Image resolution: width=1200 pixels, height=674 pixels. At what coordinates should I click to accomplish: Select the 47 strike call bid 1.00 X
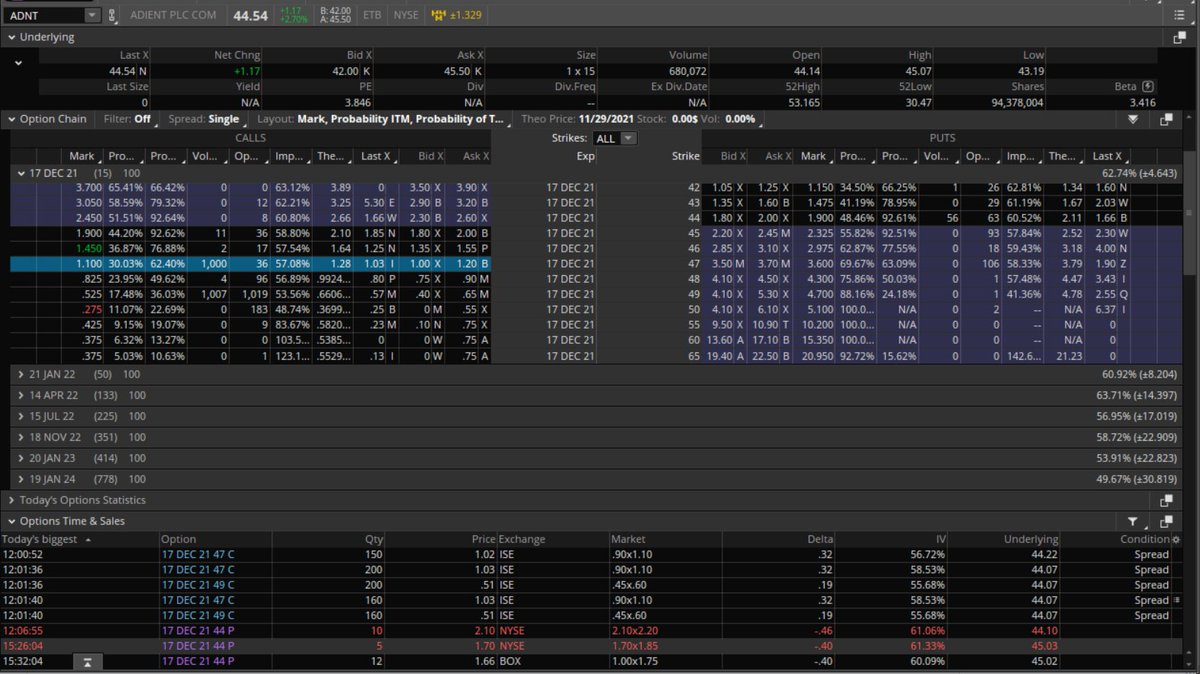[427, 264]
